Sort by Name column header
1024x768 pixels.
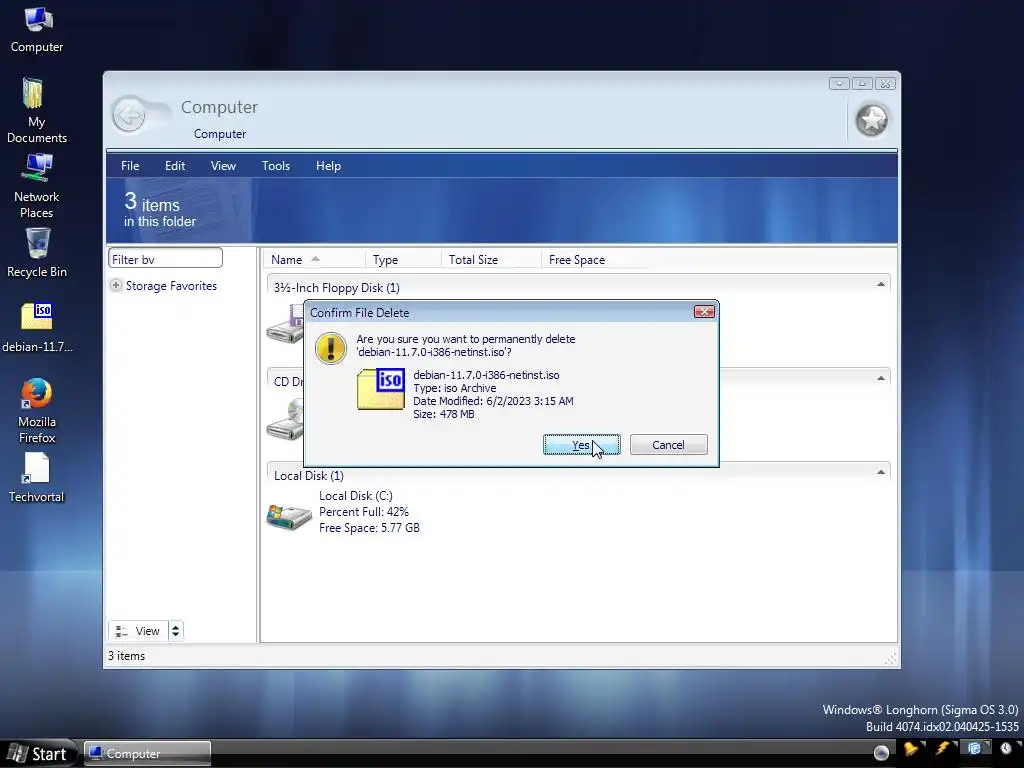(x=313, y=259)
